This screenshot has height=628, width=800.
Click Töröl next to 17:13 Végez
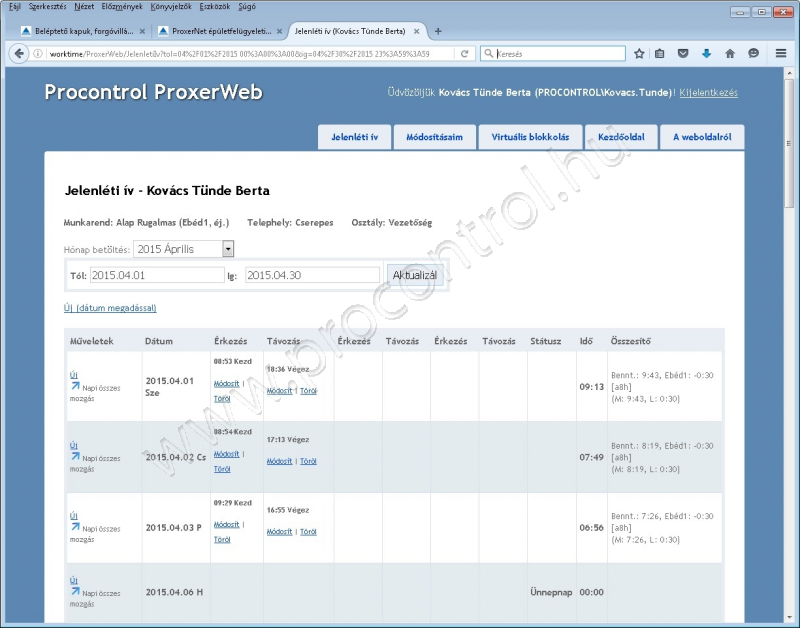point(308,461)
